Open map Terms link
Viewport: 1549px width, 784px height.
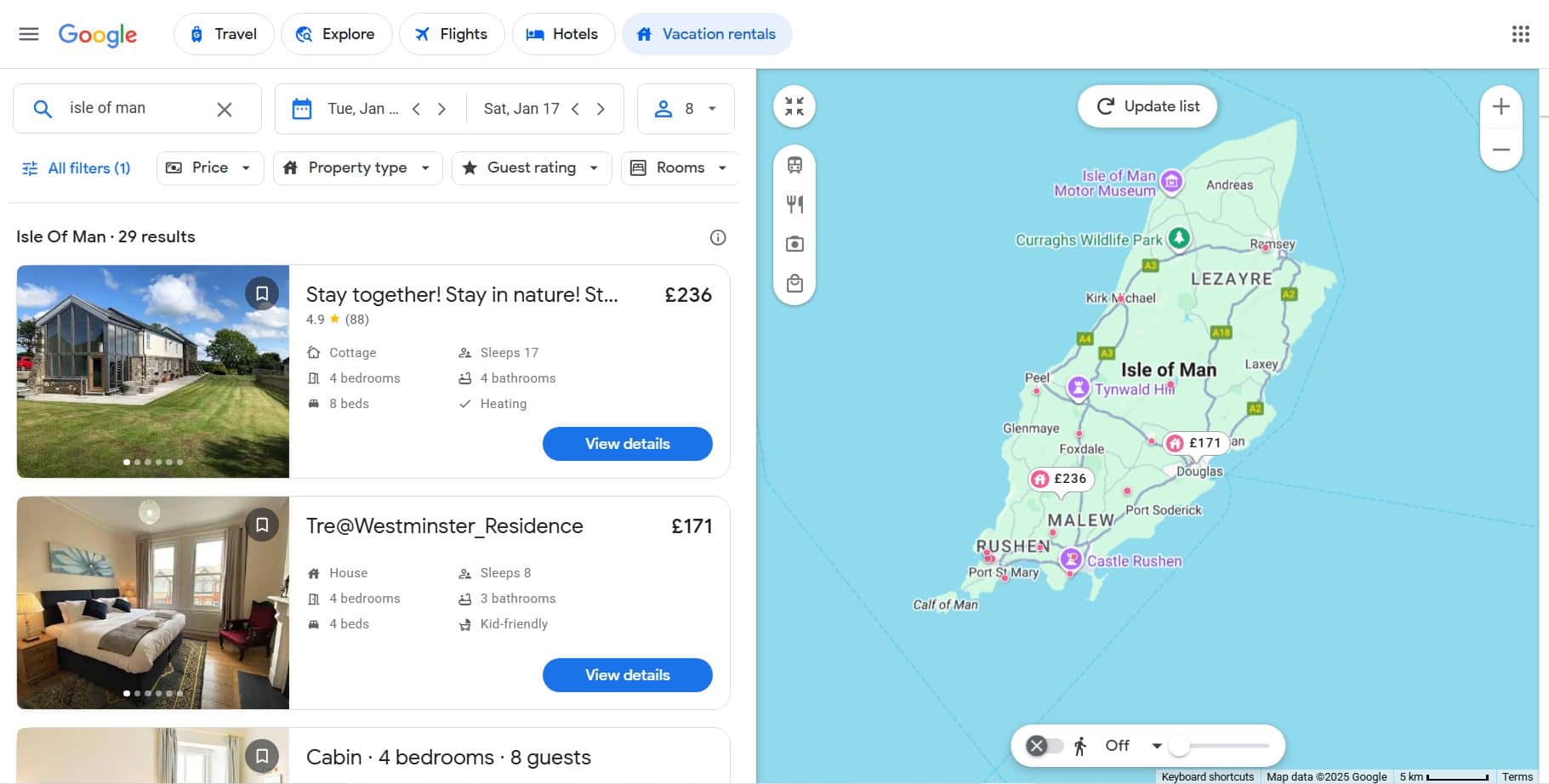(1518, 776)
